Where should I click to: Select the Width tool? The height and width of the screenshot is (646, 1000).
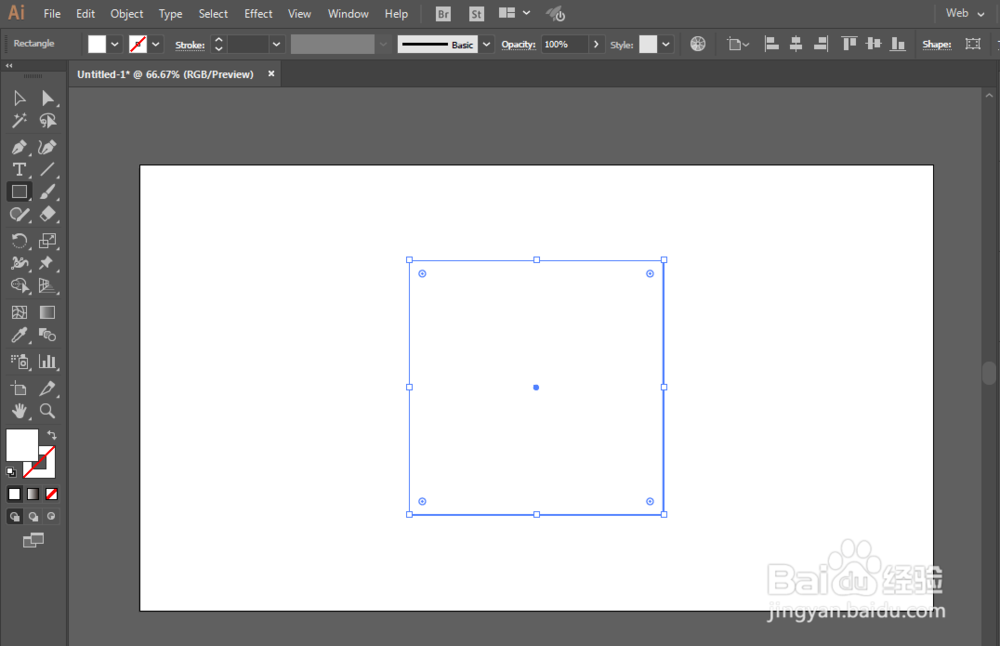(19, 263)
